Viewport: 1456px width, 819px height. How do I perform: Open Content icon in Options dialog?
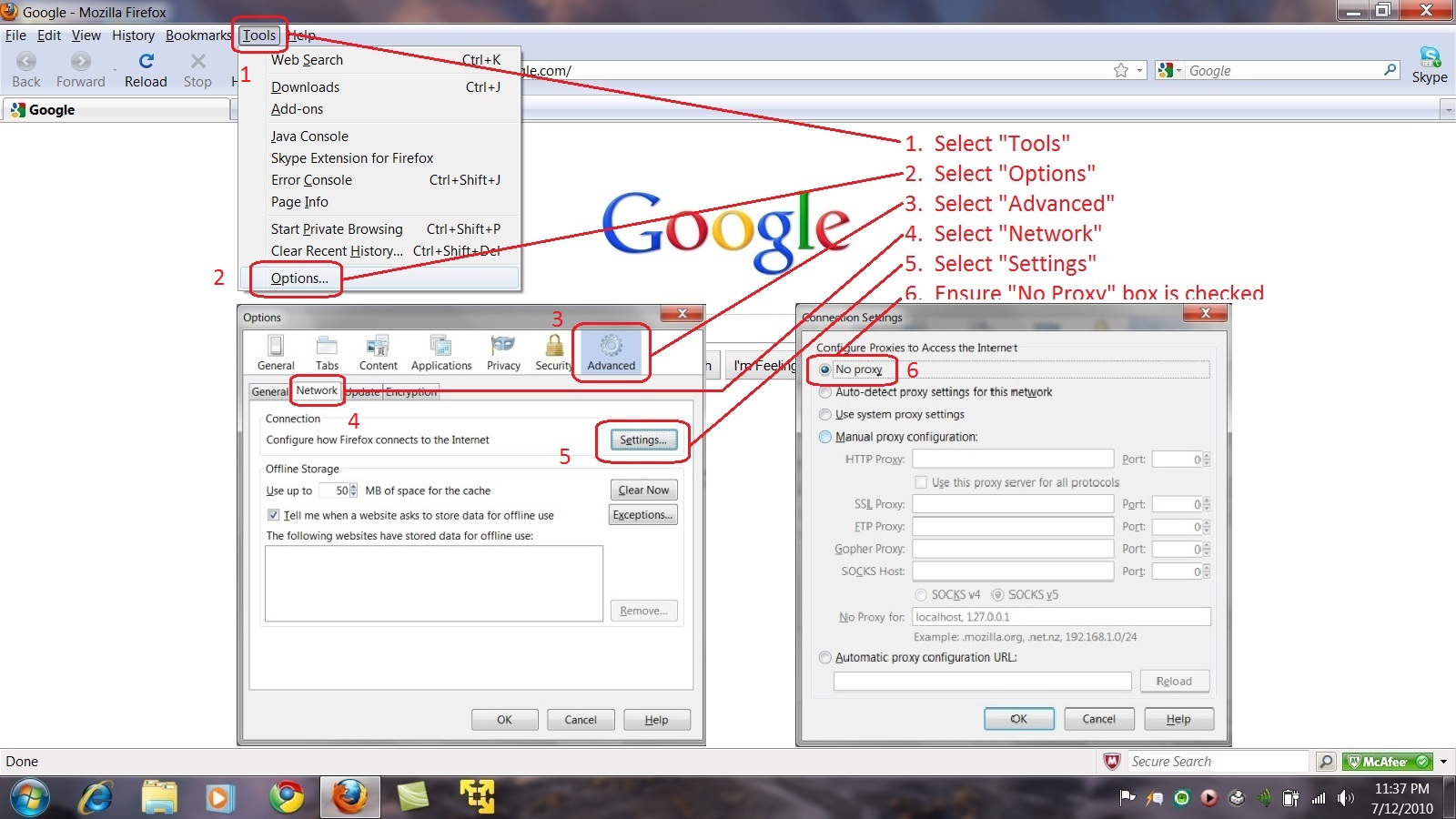point(378,346)
